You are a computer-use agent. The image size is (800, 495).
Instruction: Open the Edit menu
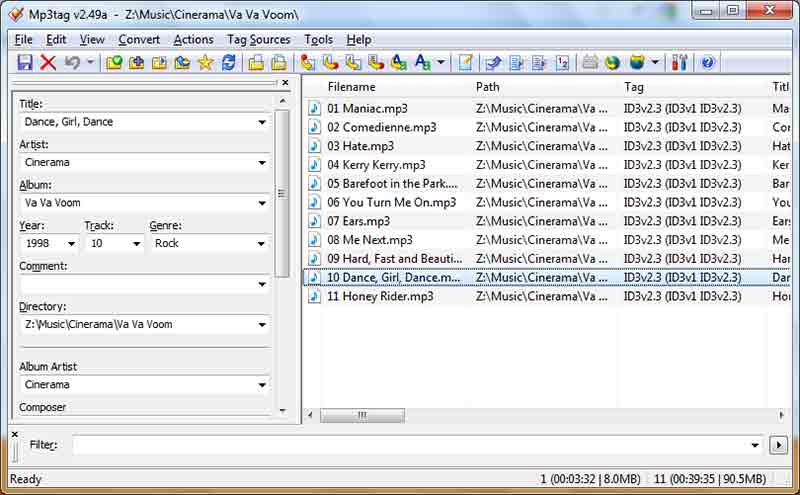[56, 39]
